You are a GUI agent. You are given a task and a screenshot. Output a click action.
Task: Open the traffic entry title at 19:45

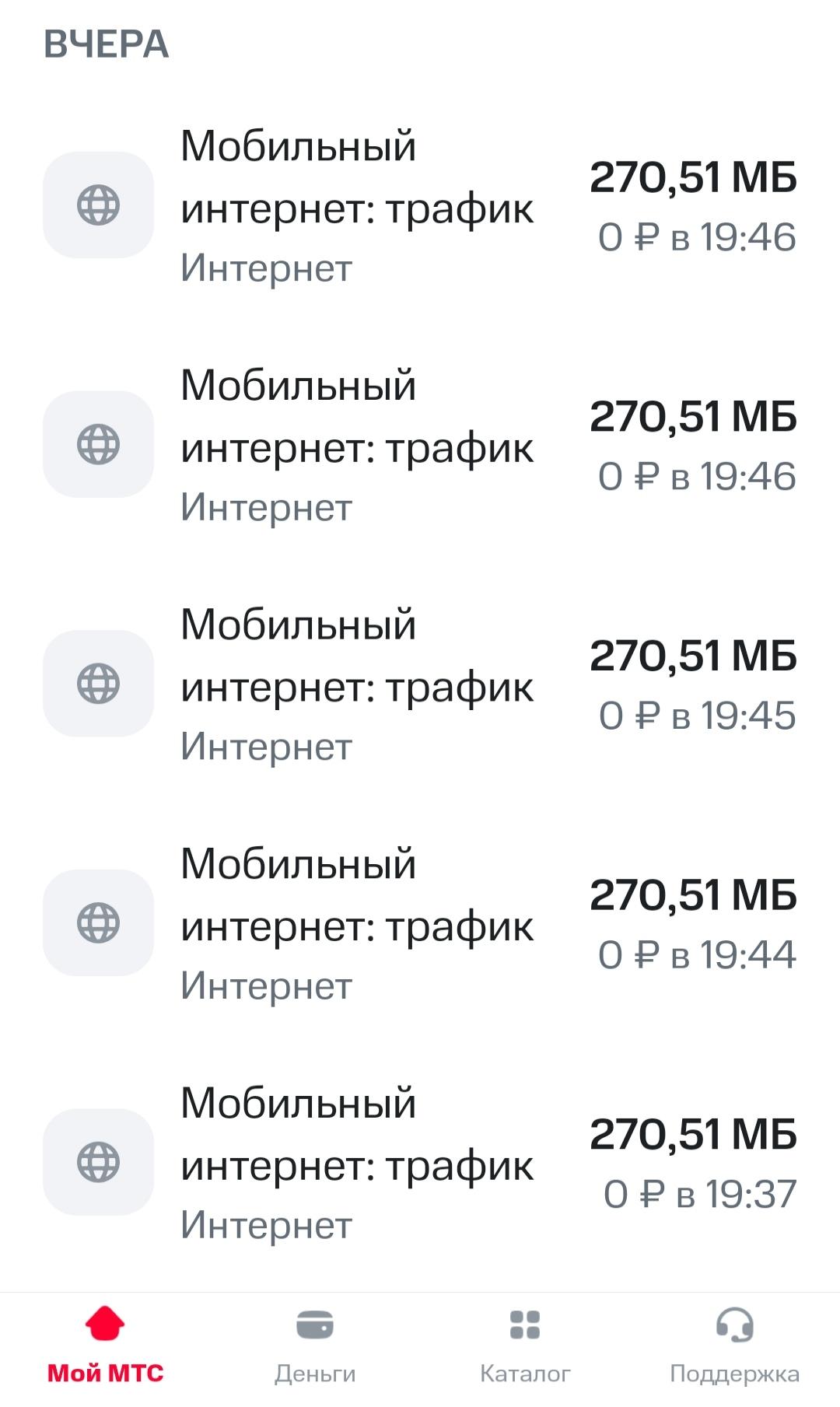[356, 656]
